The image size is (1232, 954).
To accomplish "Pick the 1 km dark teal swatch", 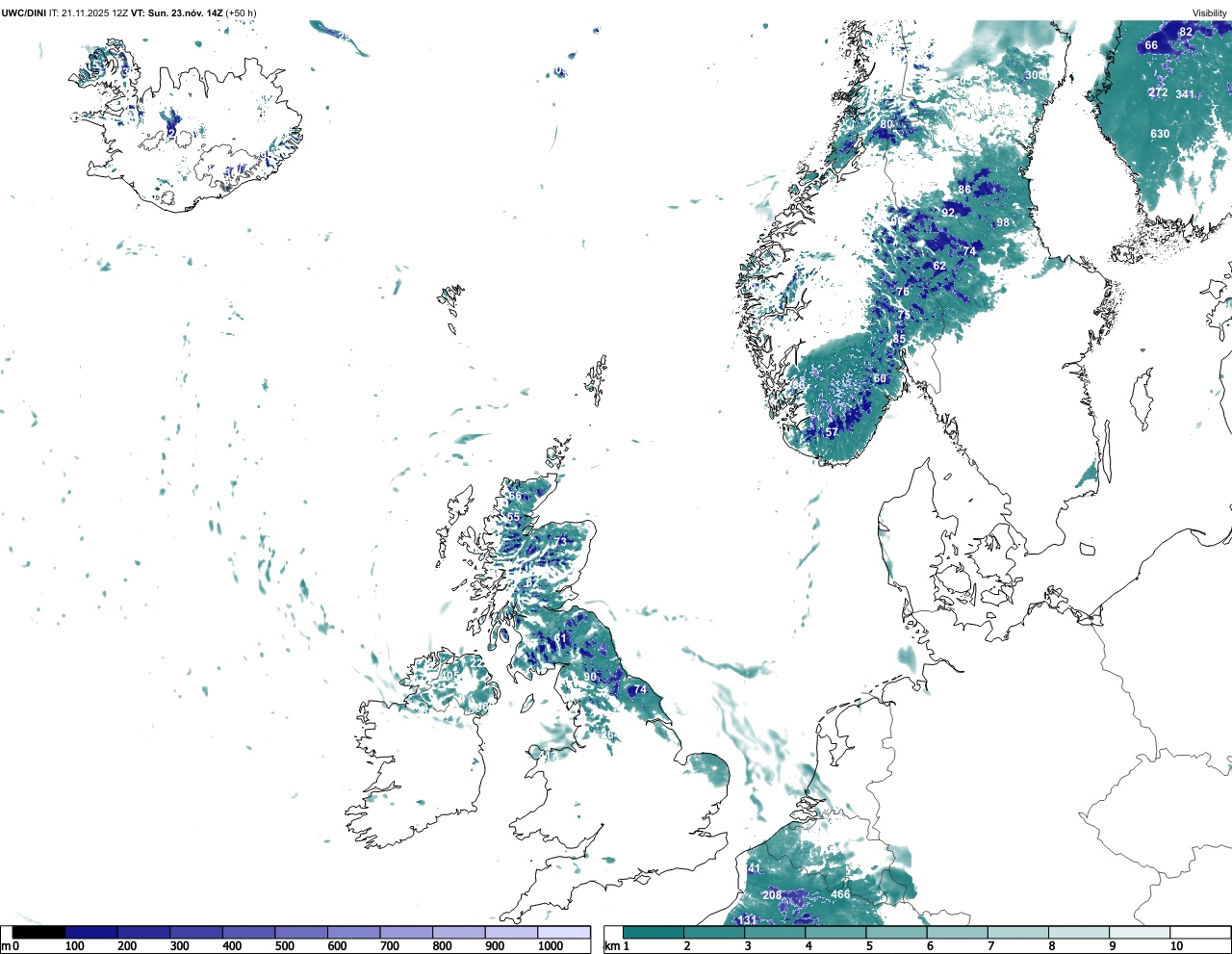I will (x=654, y=932).
